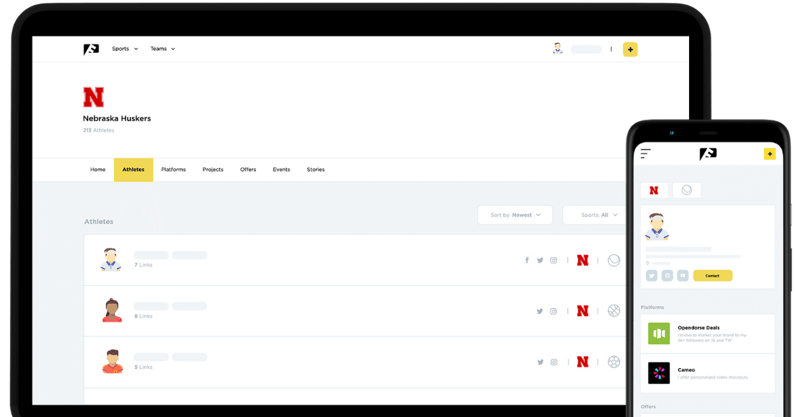Click the '213 Athletes' count text

pyautogui.click(x=98, y=130)
